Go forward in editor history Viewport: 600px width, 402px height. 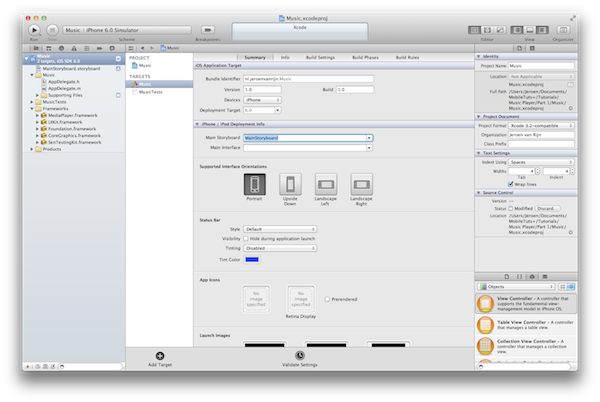152,48
